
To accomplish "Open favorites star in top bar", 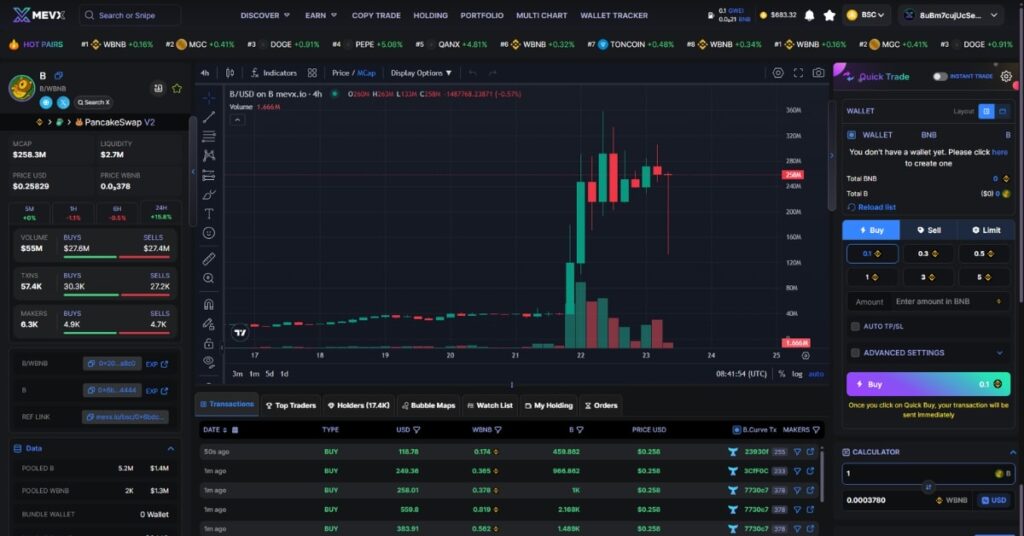I will click(829, 15).
